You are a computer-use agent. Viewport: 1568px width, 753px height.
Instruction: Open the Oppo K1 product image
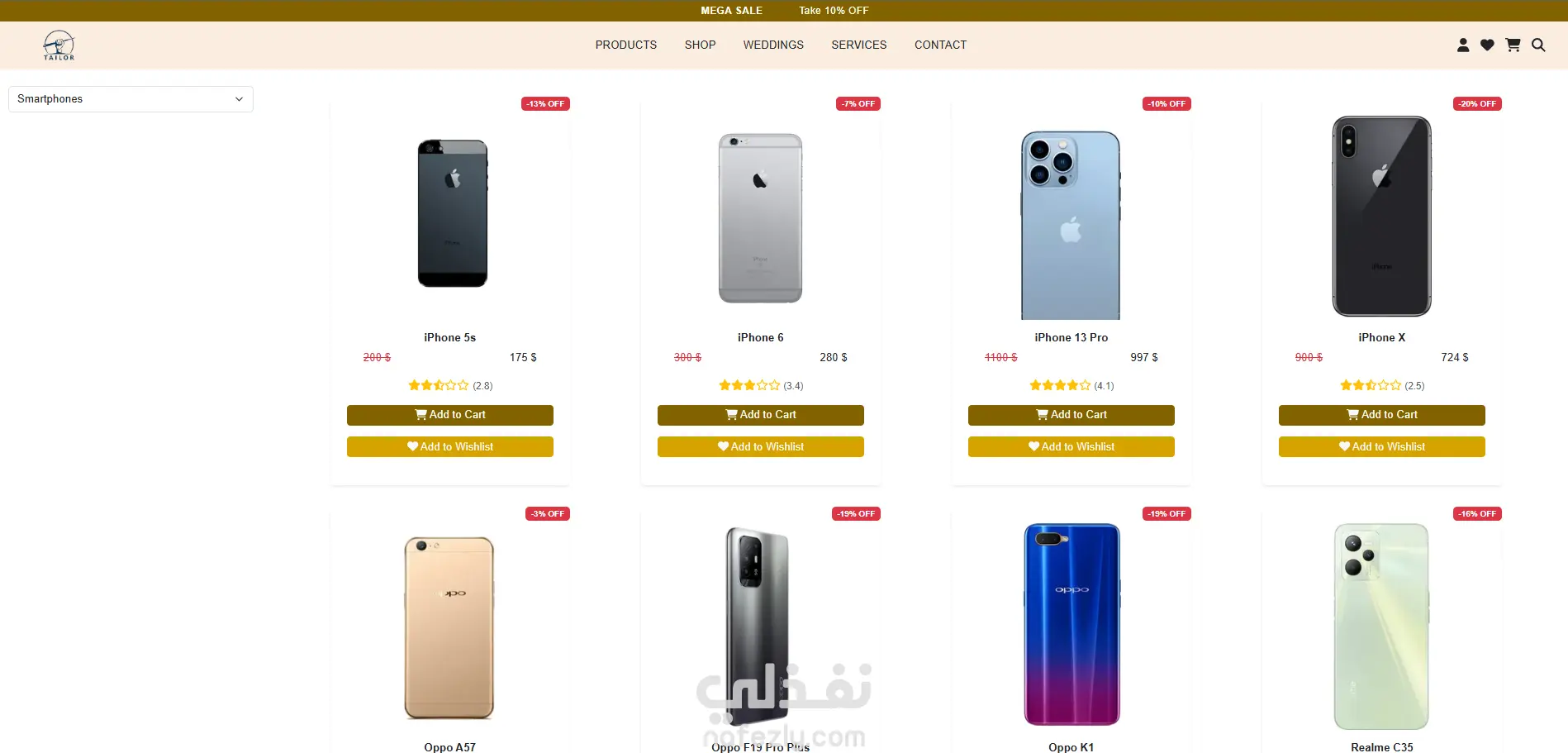click(1071, 625)
